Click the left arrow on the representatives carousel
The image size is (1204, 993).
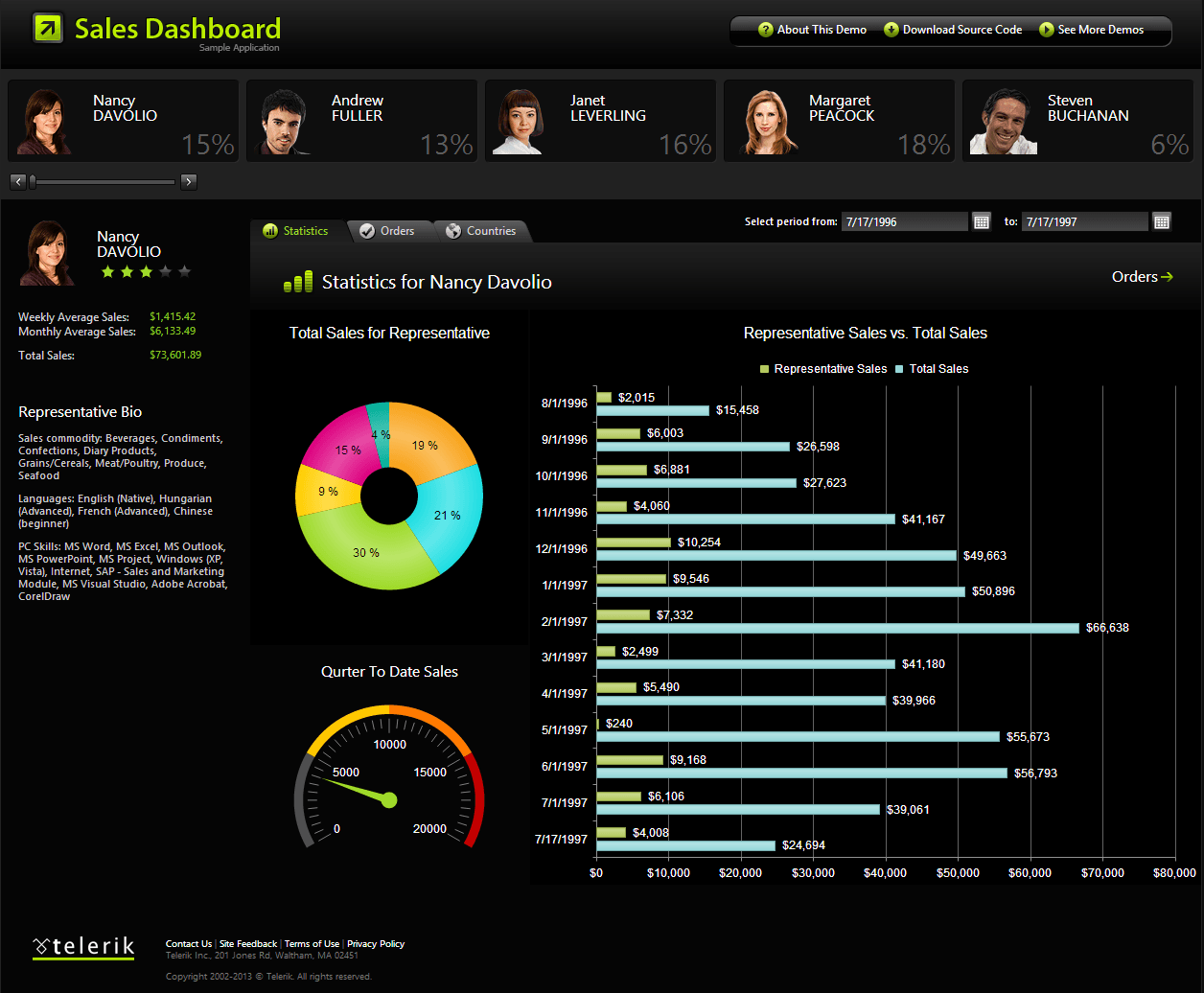coord(17,181)
